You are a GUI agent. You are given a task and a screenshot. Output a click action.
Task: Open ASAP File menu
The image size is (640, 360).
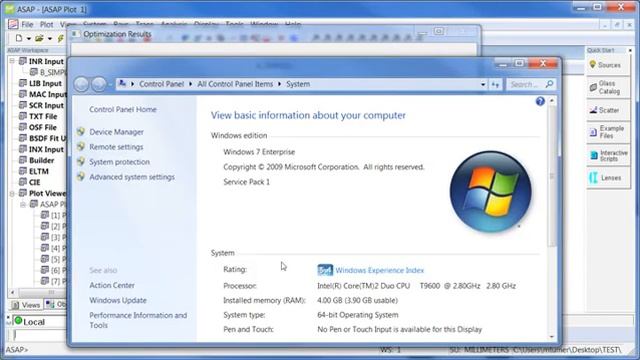[x=27, y=24]
